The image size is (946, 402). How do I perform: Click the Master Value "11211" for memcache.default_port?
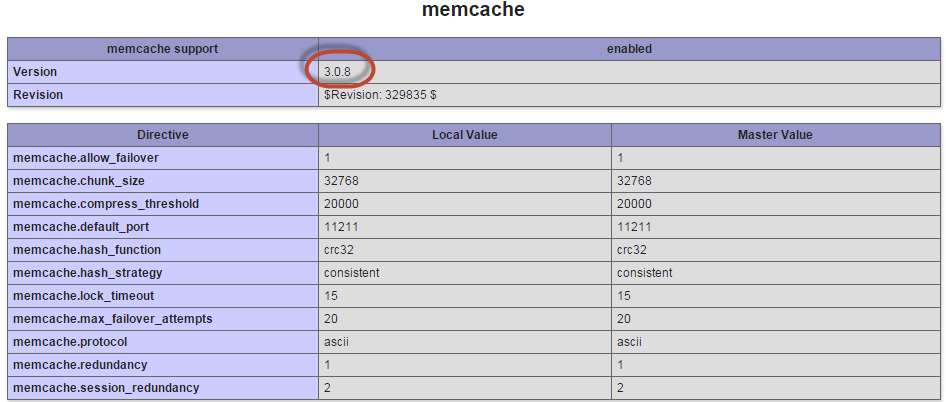pos(634,227)
